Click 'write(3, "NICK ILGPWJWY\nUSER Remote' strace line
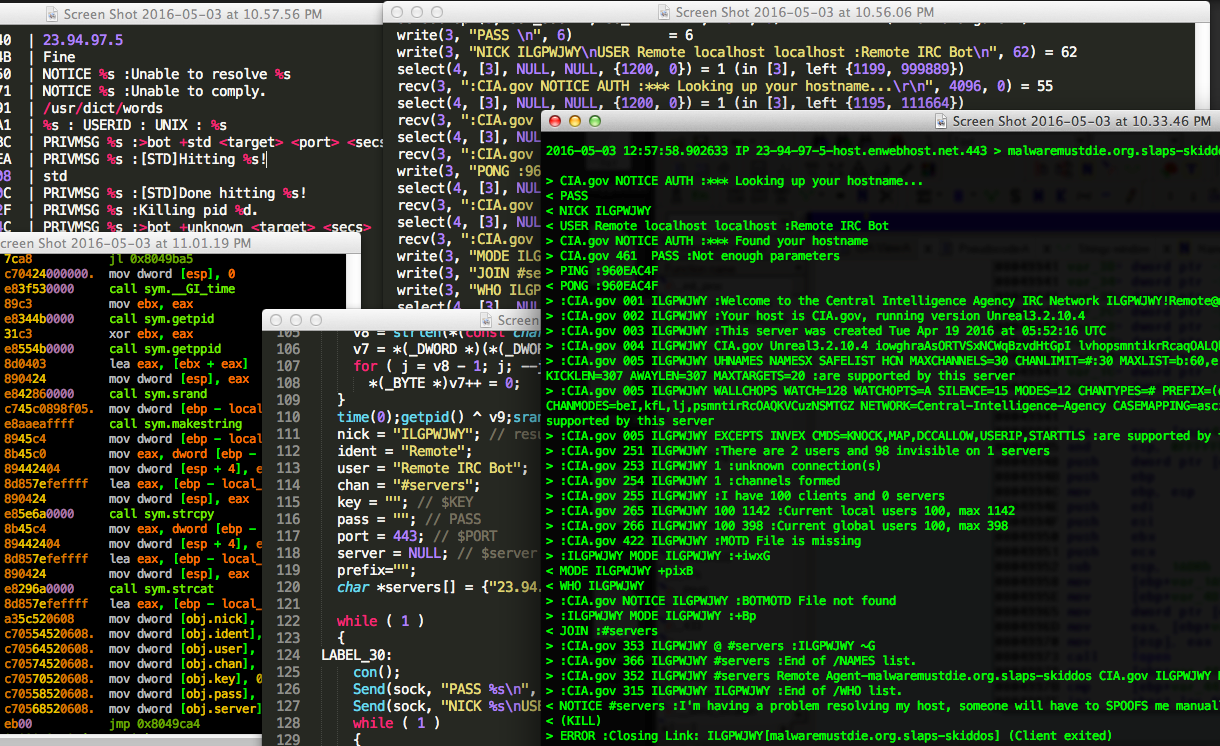The image size is (1220, 746). [x=737, y=51]
